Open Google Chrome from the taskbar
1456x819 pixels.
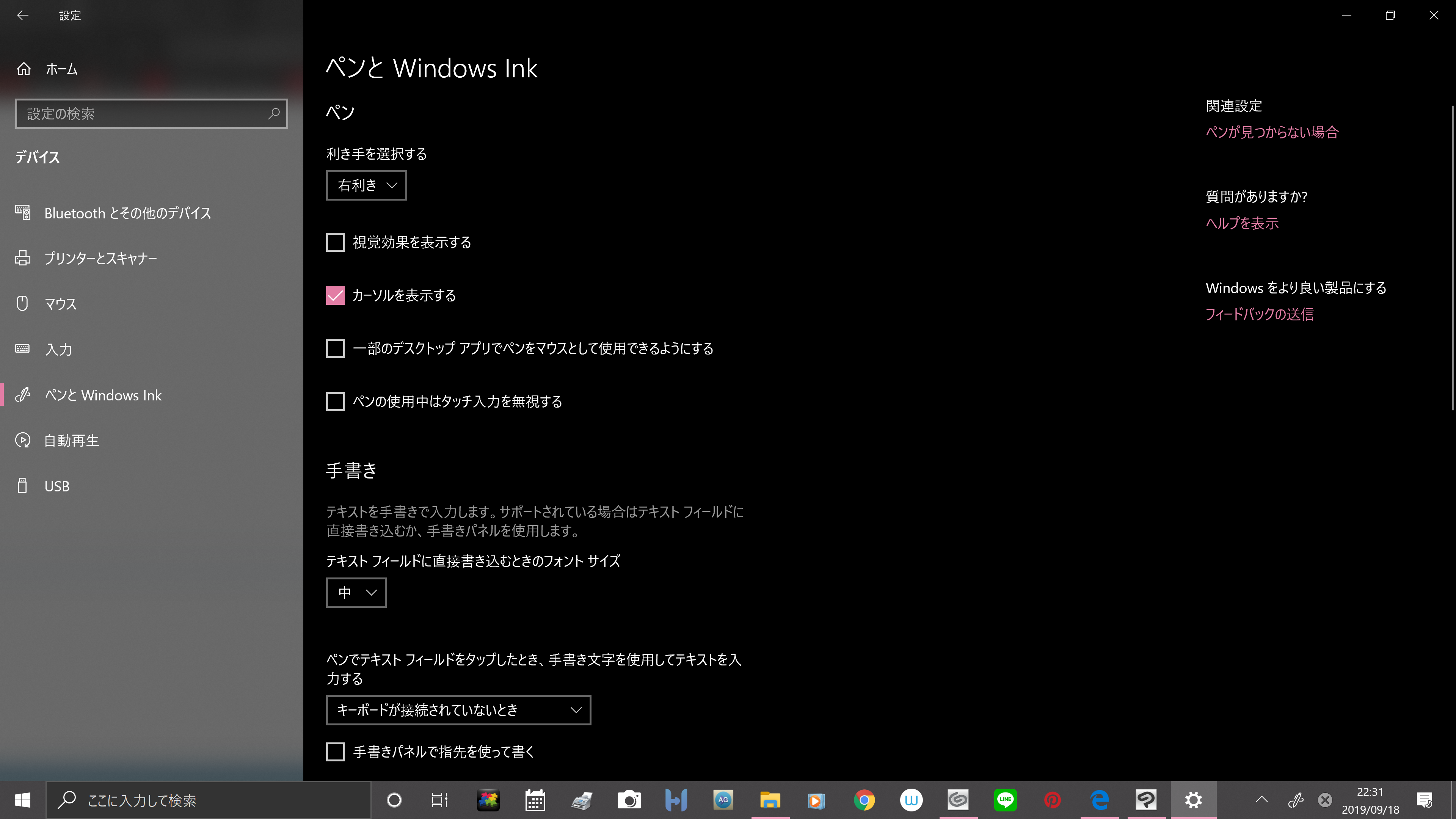(864, 800)
